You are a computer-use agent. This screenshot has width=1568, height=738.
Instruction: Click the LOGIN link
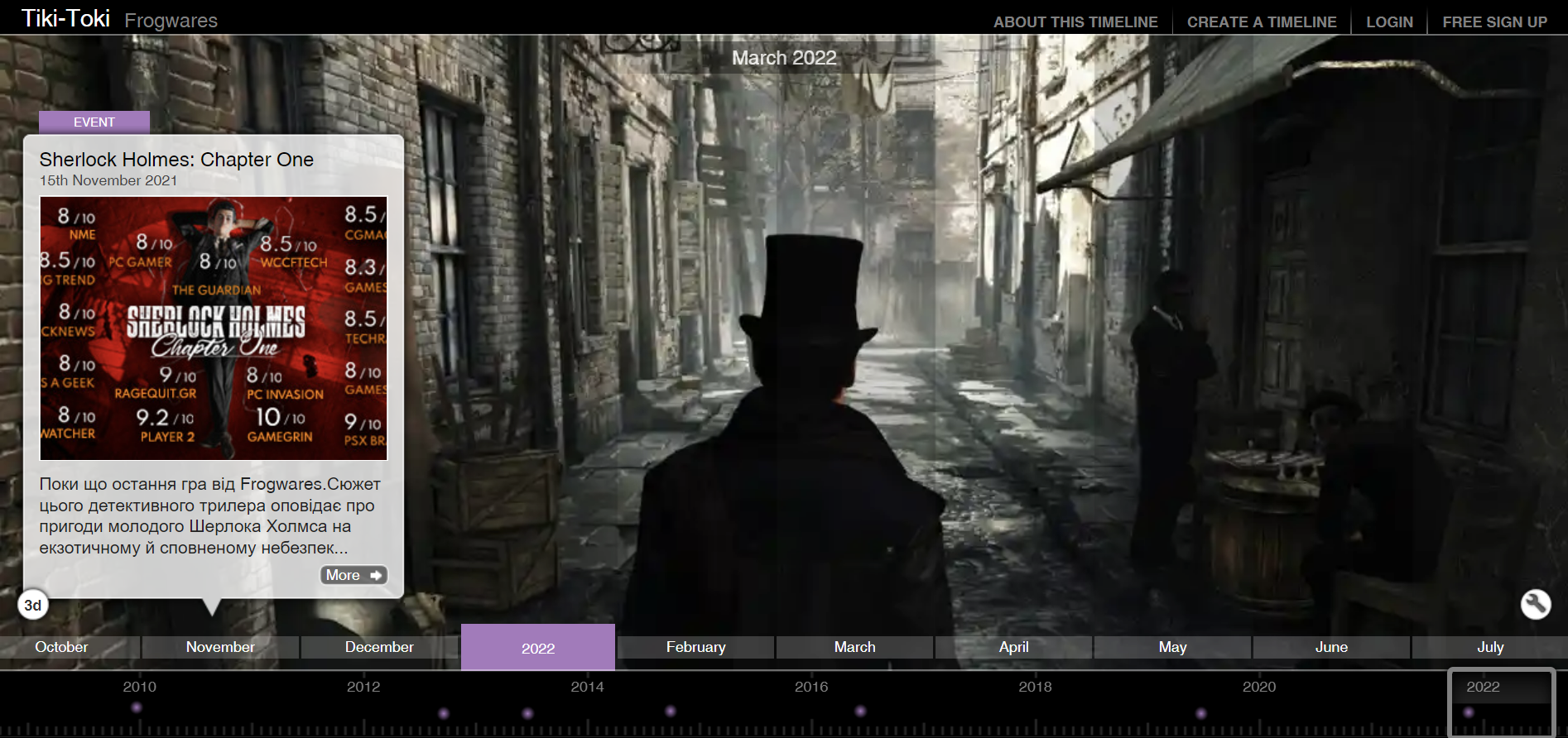pyautogui.click(x=1389, y=22)
